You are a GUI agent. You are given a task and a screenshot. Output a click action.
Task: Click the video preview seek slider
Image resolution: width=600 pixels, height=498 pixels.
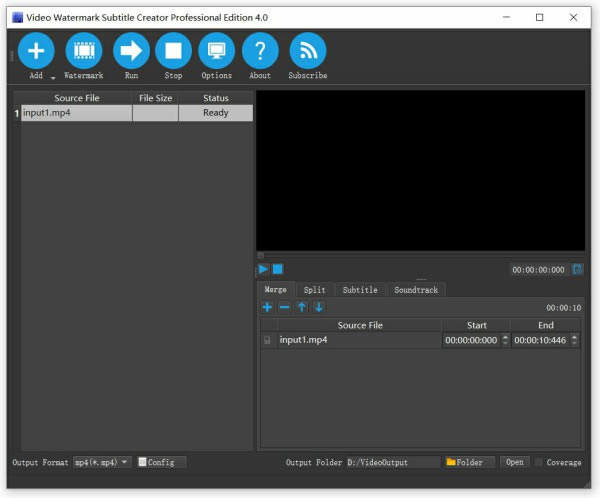pos(420,255)
